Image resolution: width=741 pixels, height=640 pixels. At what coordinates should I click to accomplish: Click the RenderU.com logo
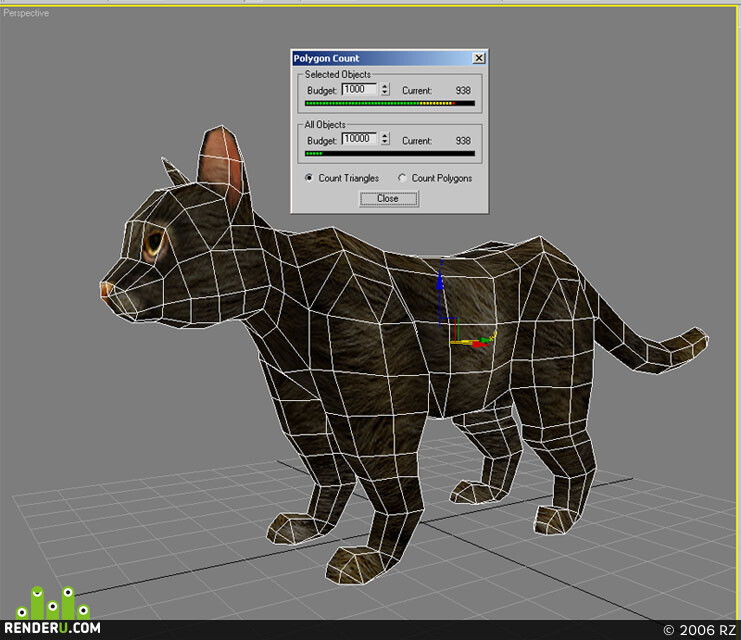click(x=52, y=611)
